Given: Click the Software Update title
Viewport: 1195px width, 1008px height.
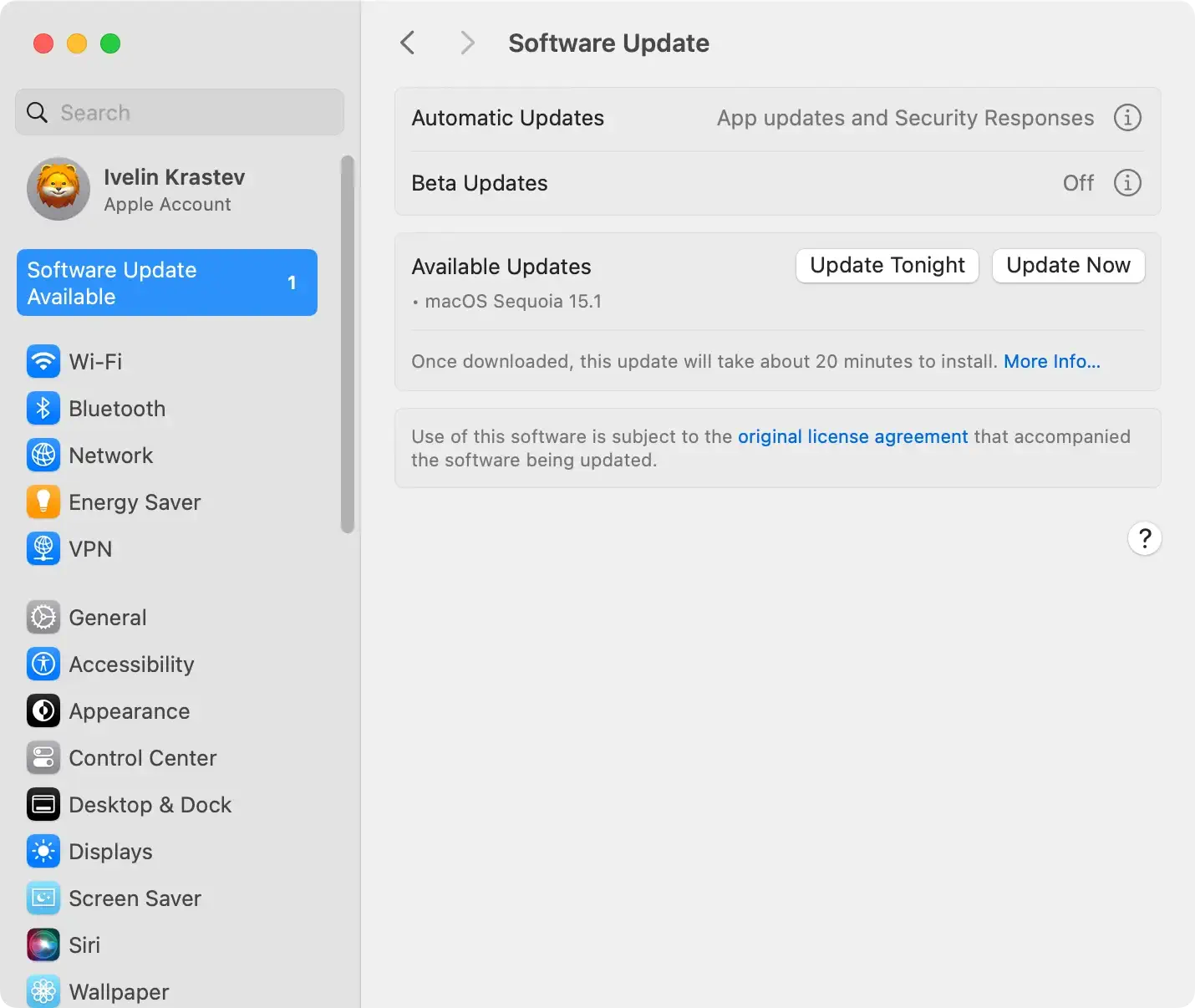Looking at the screenshot, I should pos(608,43).
